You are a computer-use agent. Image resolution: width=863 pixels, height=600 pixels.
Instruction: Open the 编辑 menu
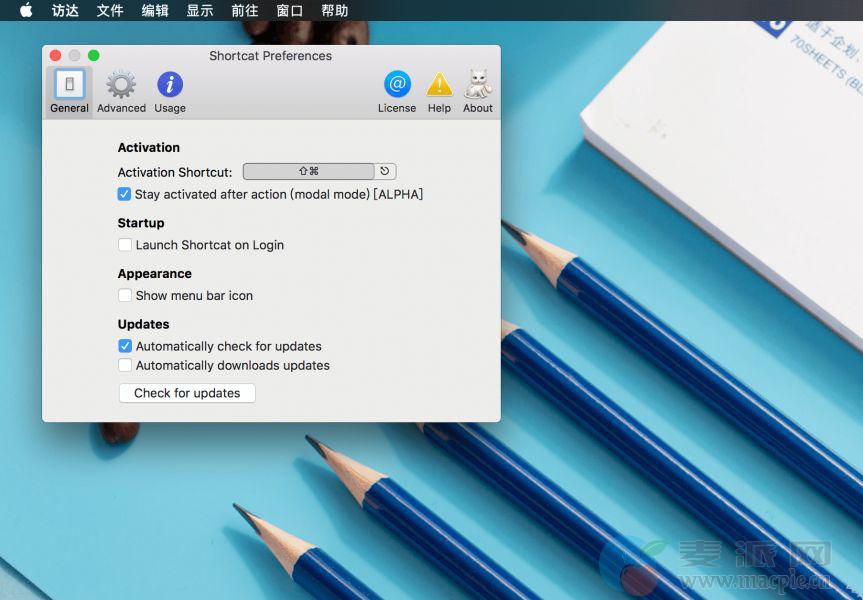coord(155,11)
